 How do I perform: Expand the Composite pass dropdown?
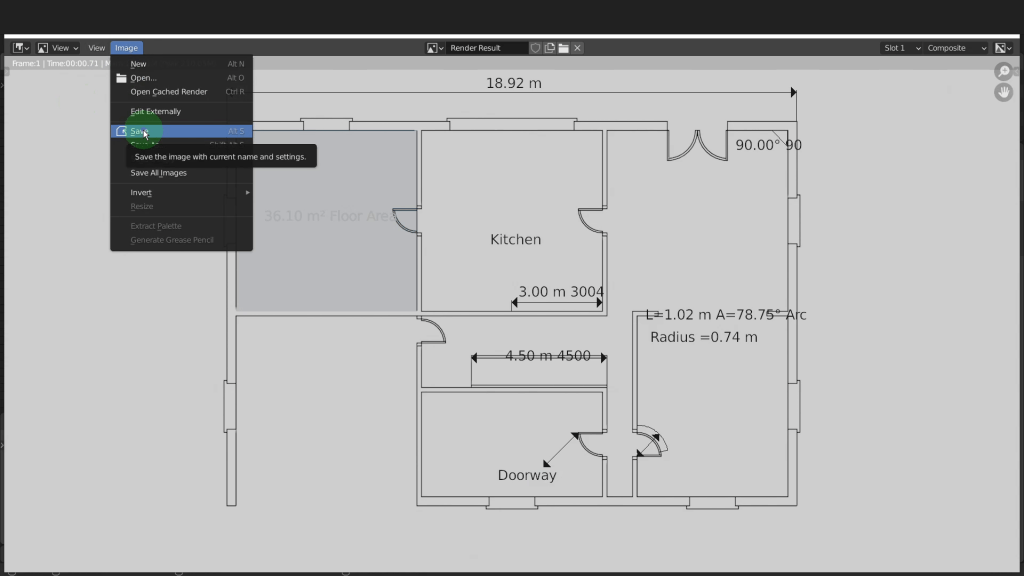(956, 48)
